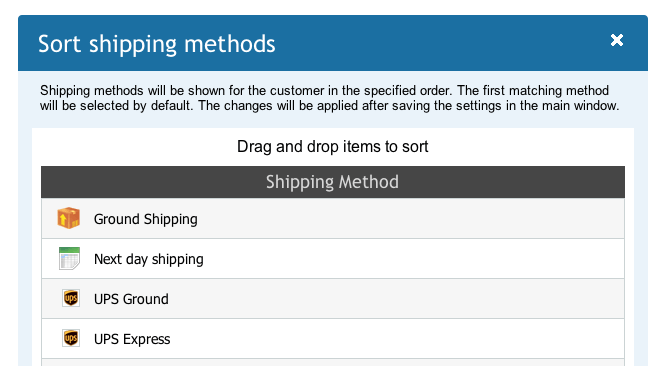Close the Sort shipping methods dialog

pyautogui.click(x=617, y=40)
